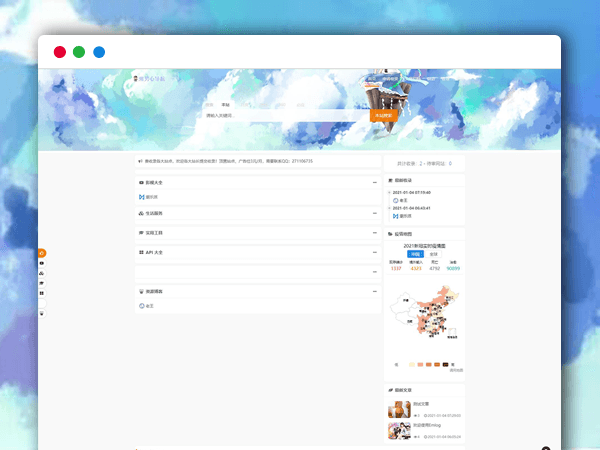Click the orange home icon in the left sidebar
Image resolution: width=600 pixels, height=450 pixels.
pos(41,253)
